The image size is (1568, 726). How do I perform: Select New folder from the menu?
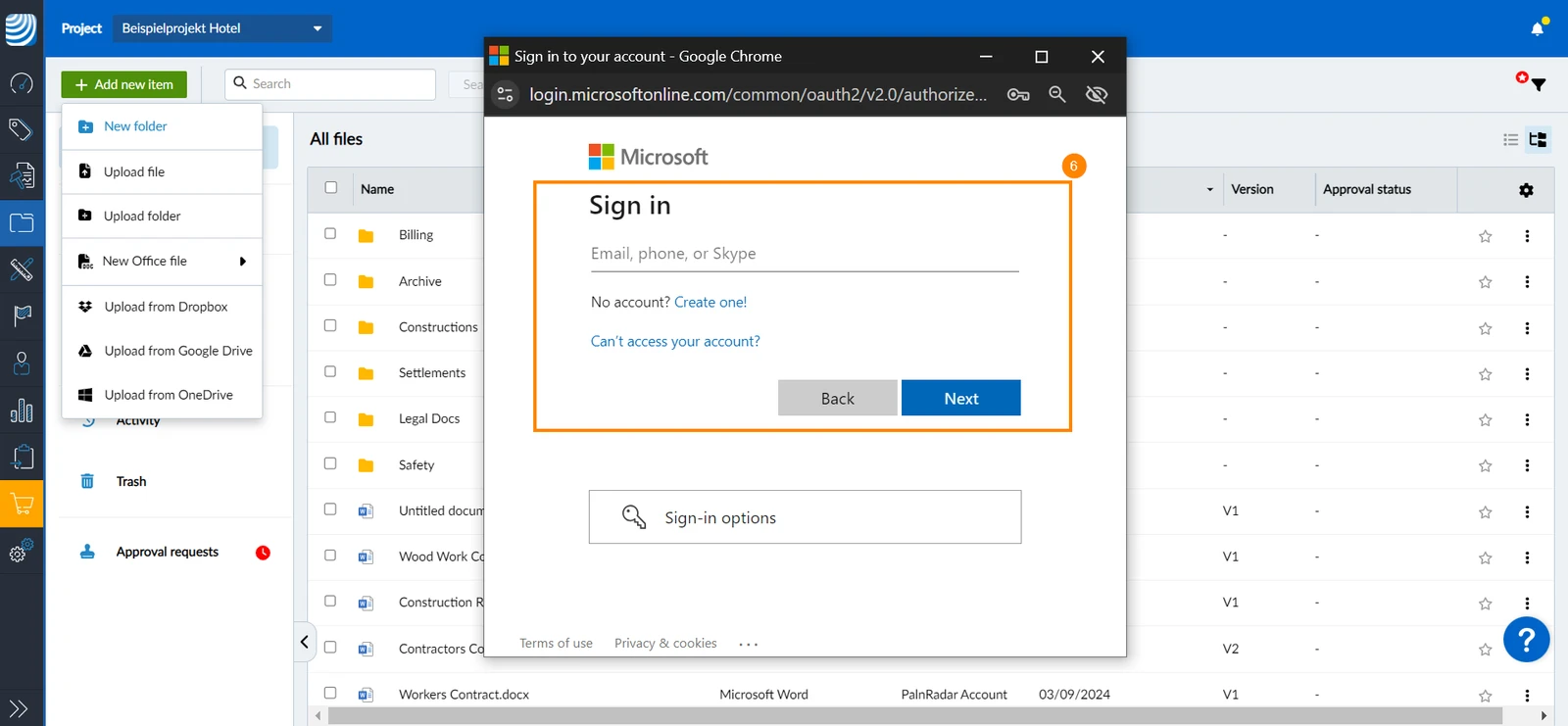pos(163,126)
